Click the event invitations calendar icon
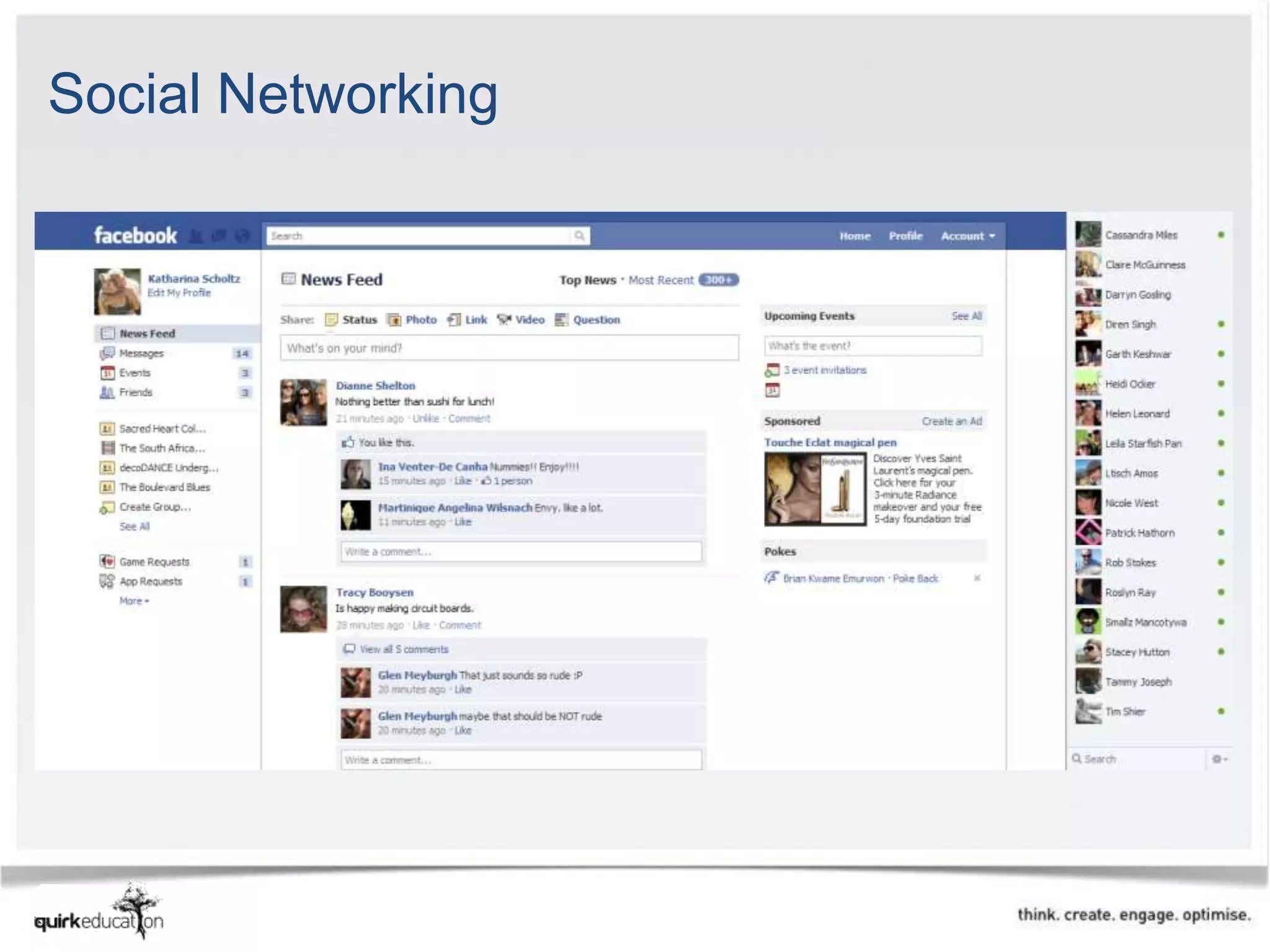The height and width of the screenshot is (952, 1270). click(x=772, y=370)
